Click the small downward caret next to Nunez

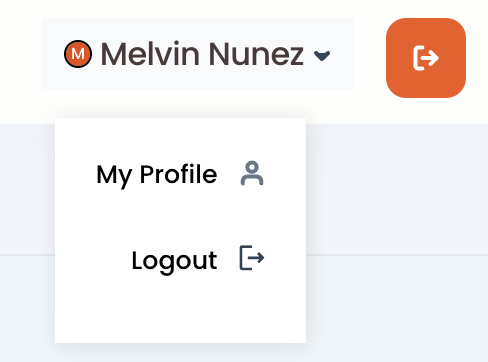click(322, 56)
